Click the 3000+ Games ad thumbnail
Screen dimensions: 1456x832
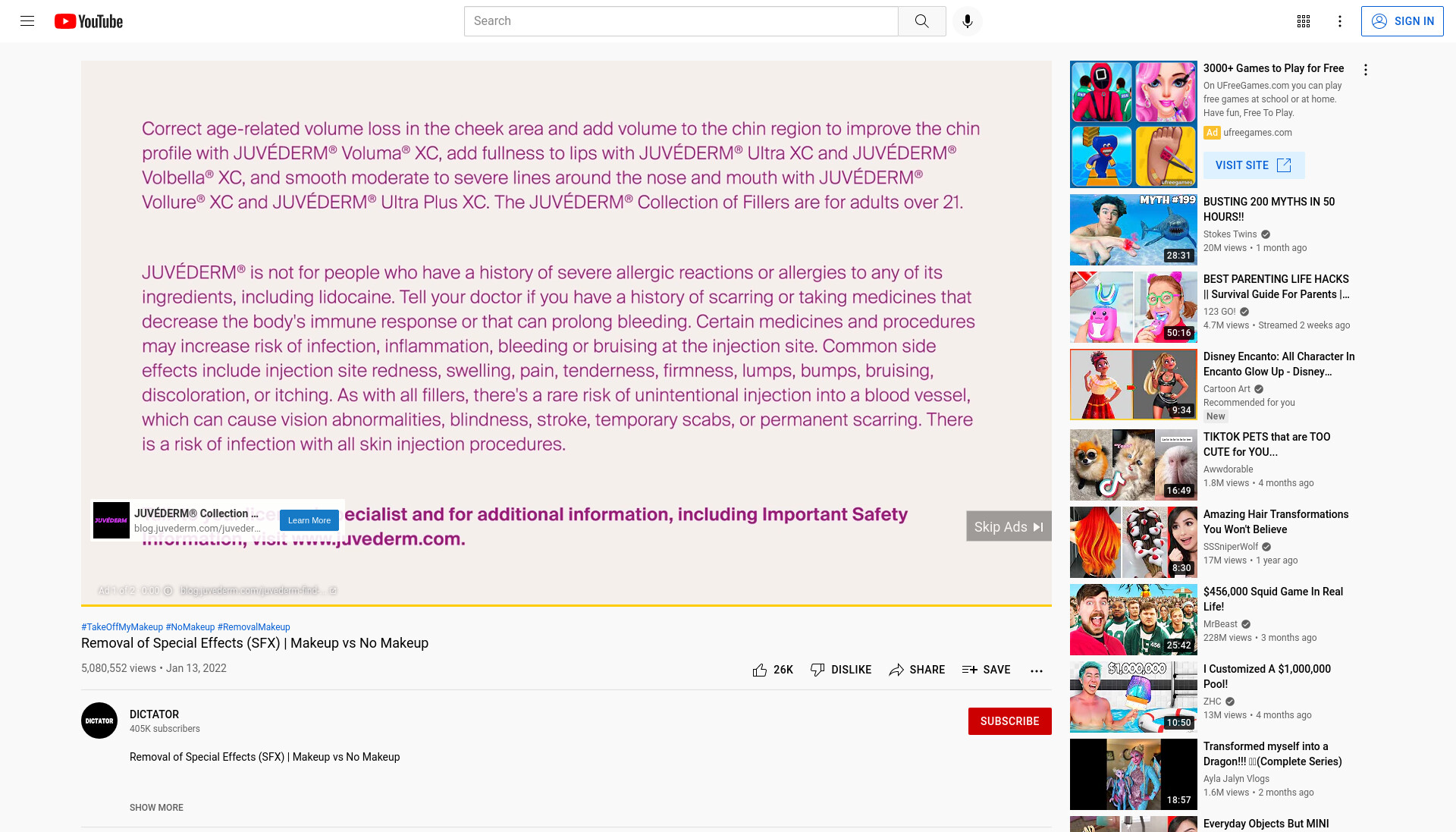(x=1134, y=124)
